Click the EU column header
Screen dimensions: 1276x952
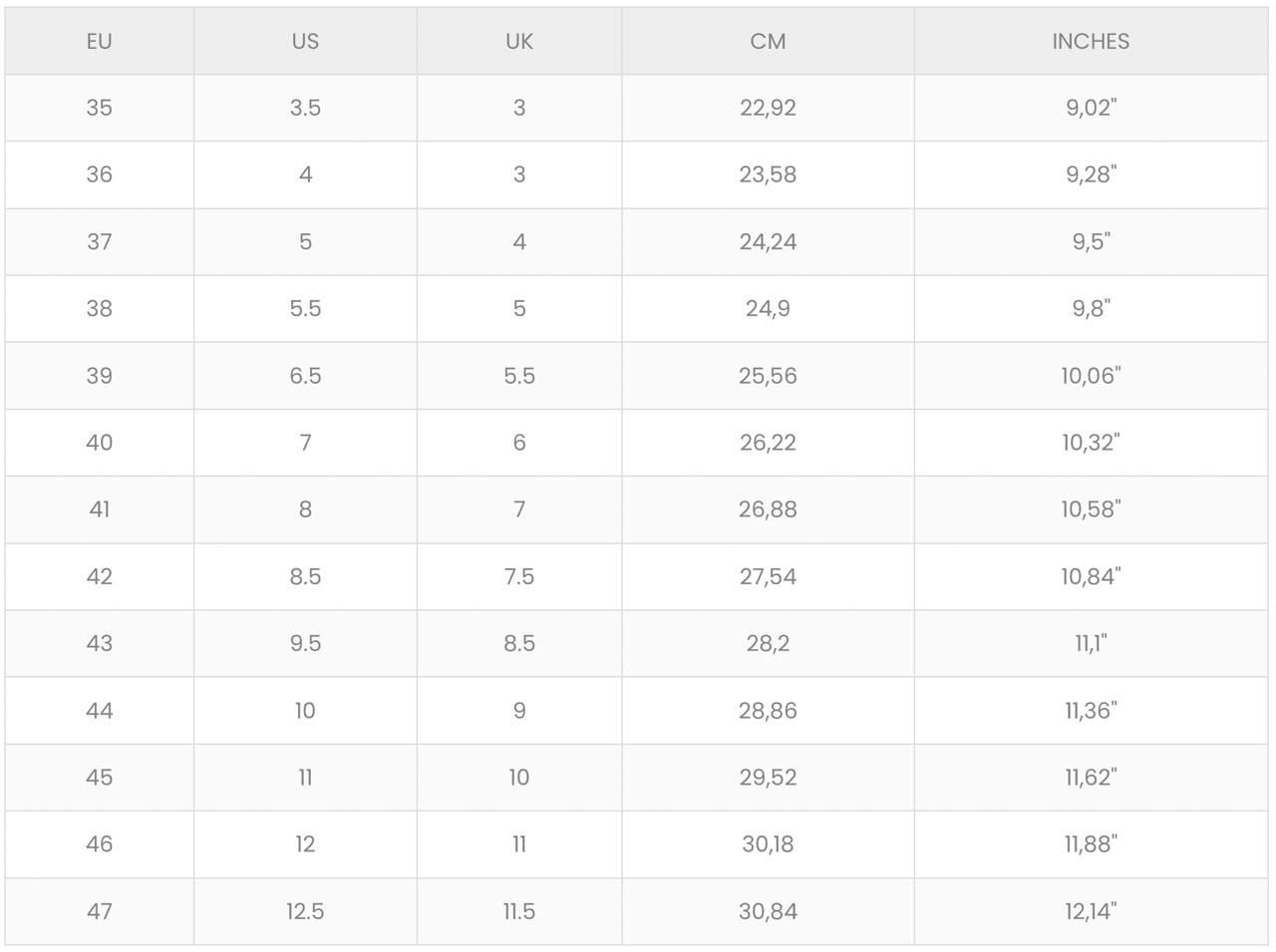tap(99, 42)
